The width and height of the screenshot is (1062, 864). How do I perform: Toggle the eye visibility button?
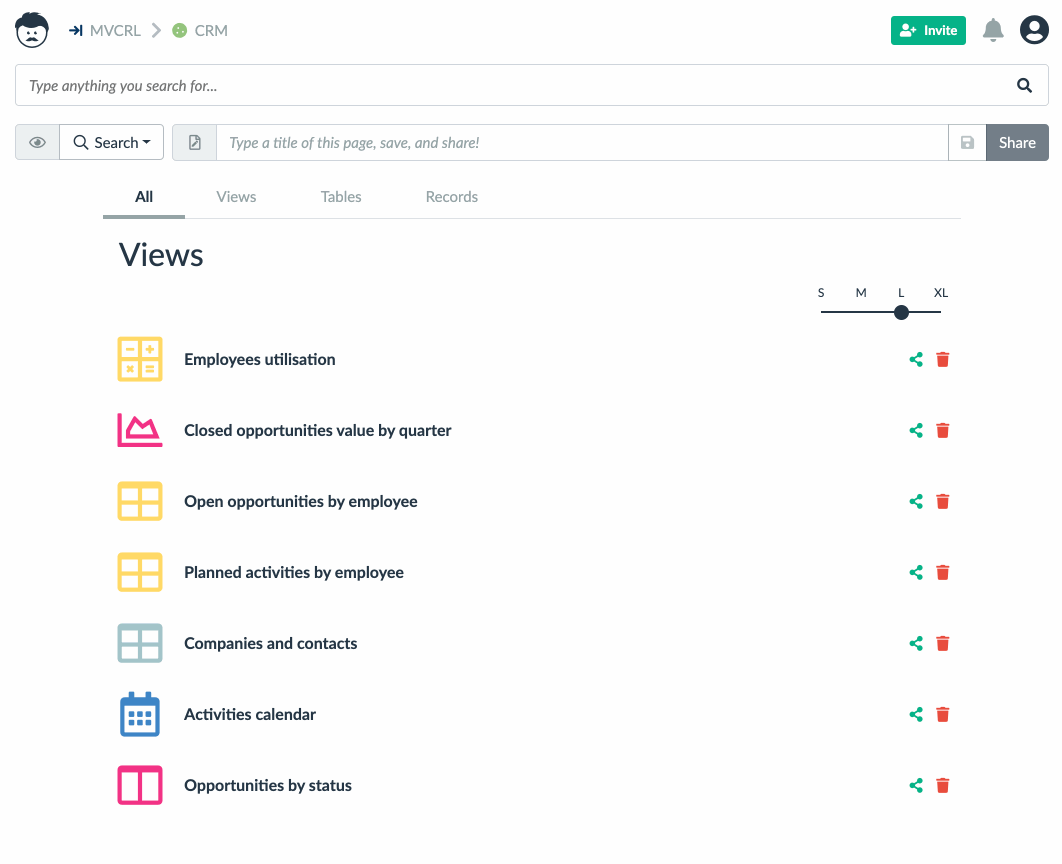37,142
